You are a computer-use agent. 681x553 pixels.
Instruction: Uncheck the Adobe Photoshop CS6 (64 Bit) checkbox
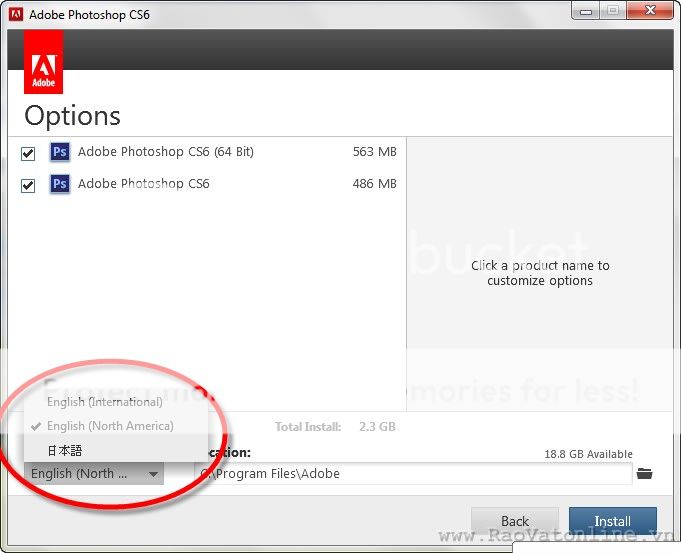(x=28, y=154)
